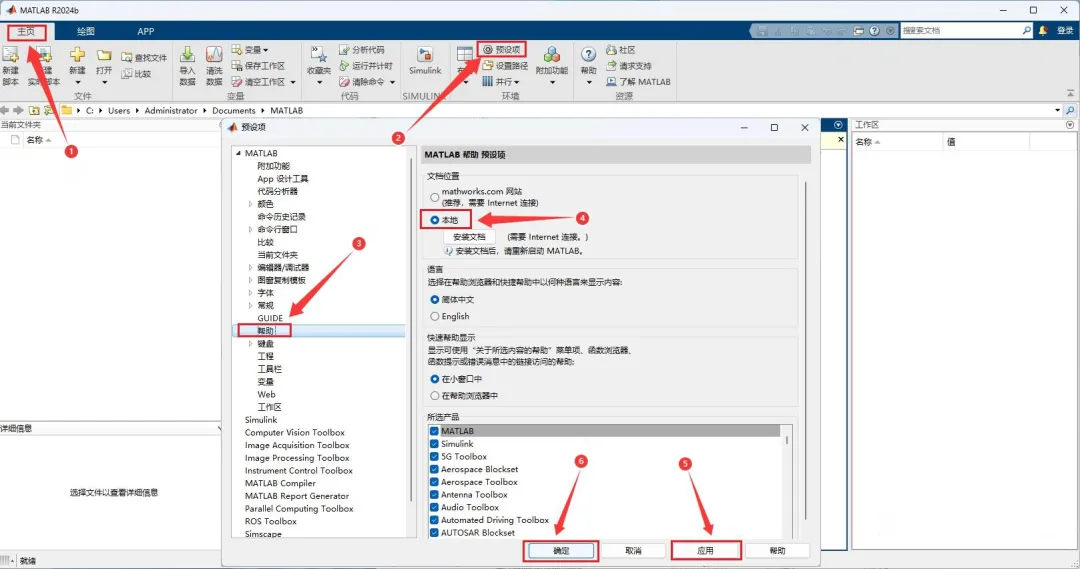The height and width of the screenshot is (569, 1080).
Task: Expand the 字体 tree node
Action: [x=251, y=293]
